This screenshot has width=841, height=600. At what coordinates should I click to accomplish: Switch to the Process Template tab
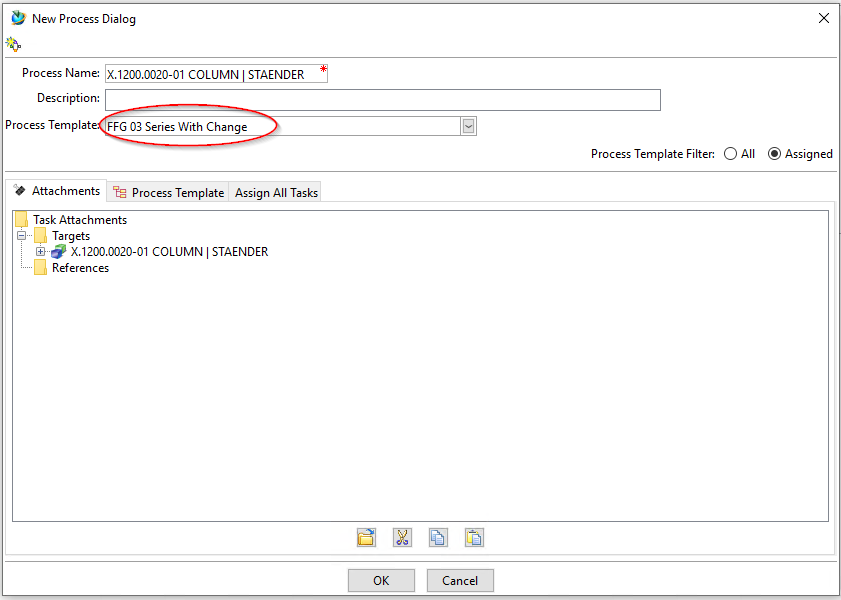169,192
